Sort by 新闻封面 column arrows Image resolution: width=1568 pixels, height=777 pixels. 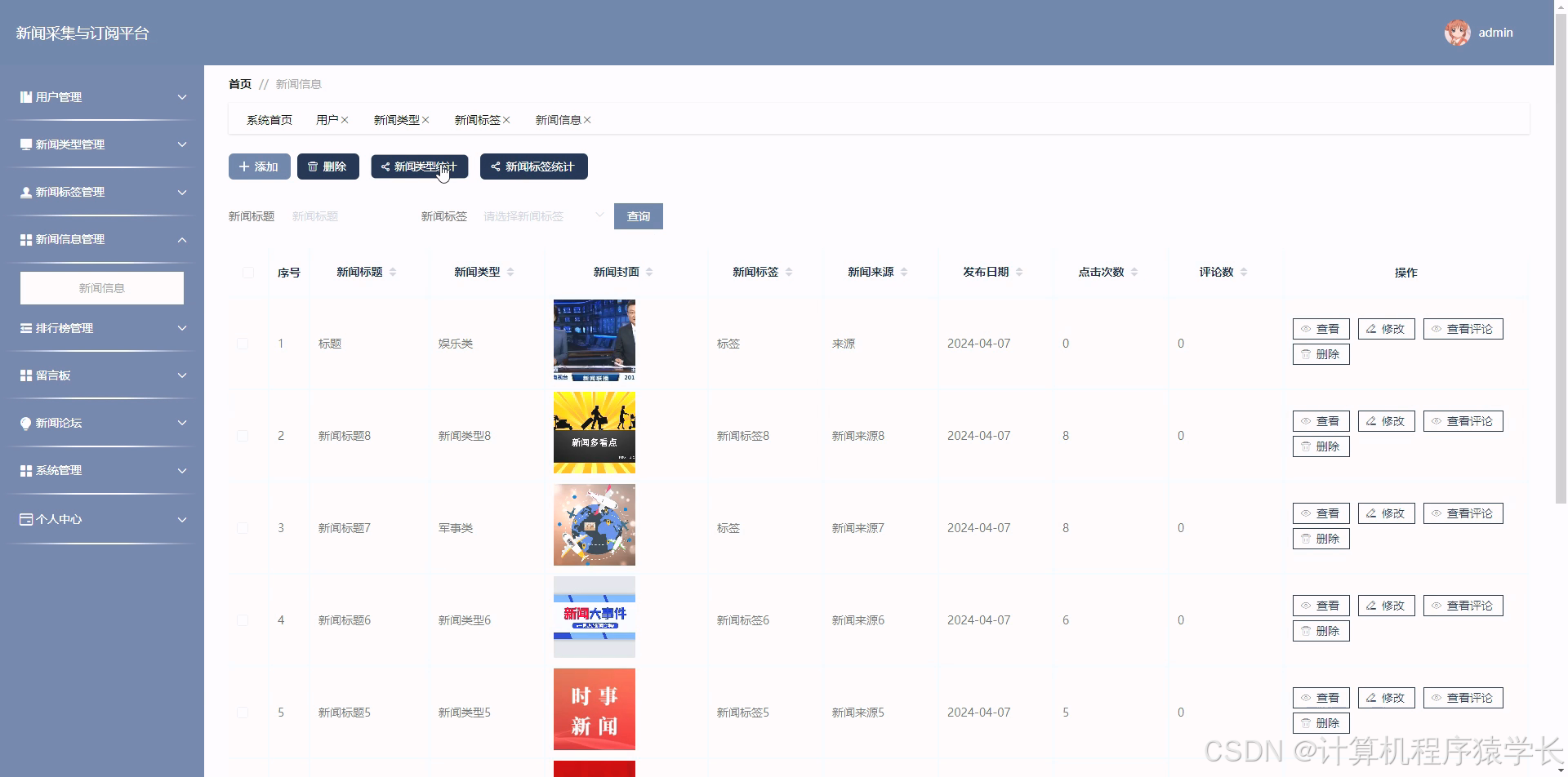click(x=649, y=272)
